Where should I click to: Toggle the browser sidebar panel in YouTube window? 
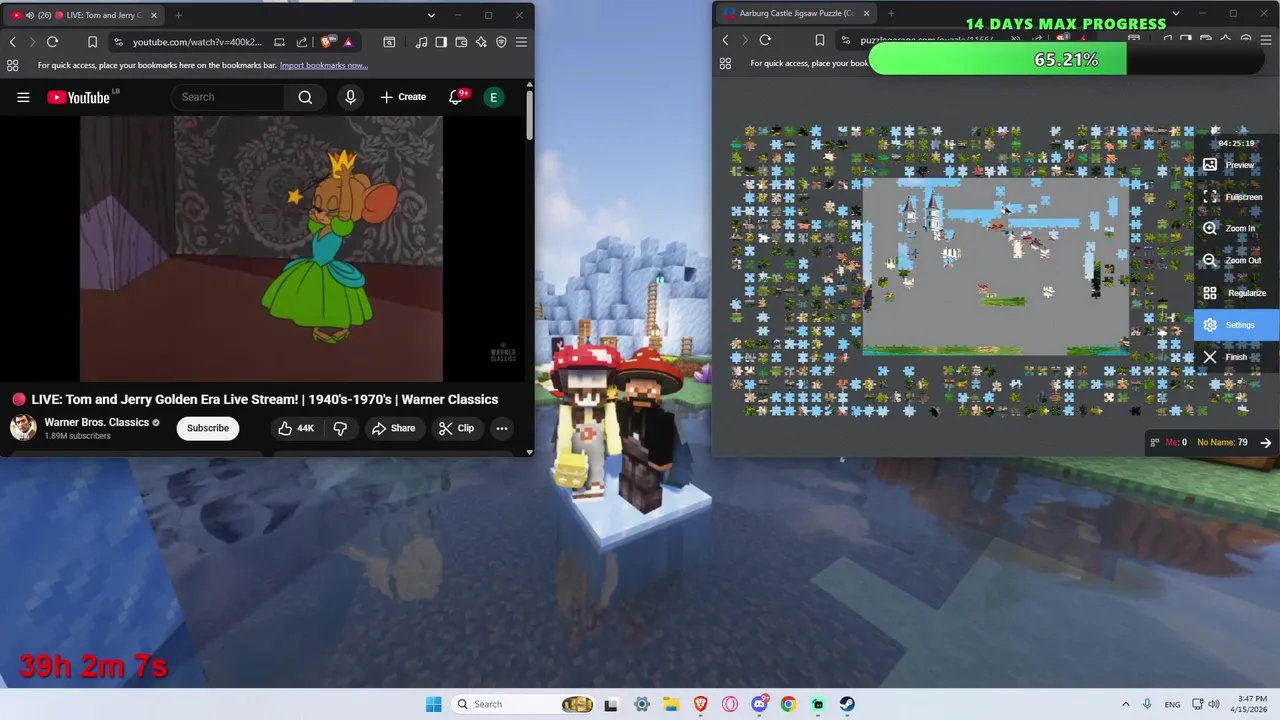[x=441, y=42]
